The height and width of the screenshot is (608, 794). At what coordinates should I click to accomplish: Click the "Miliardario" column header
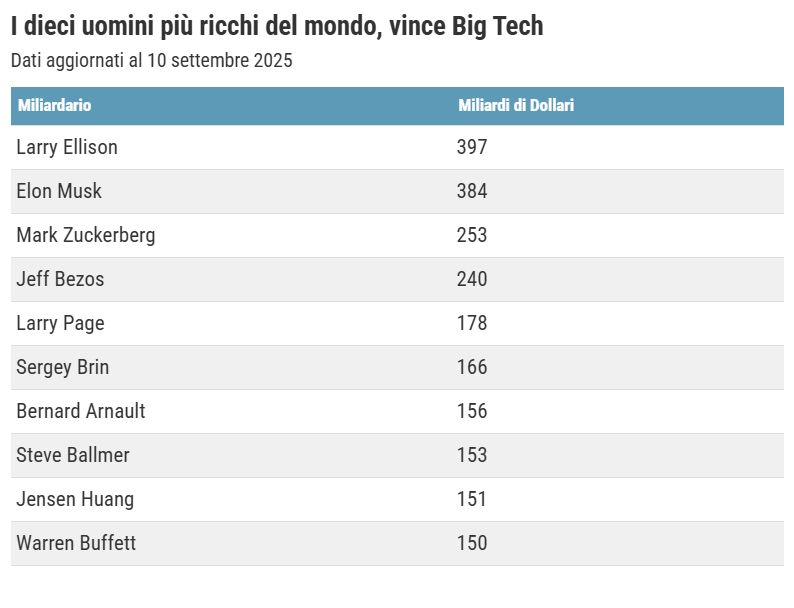coord(55,106)
